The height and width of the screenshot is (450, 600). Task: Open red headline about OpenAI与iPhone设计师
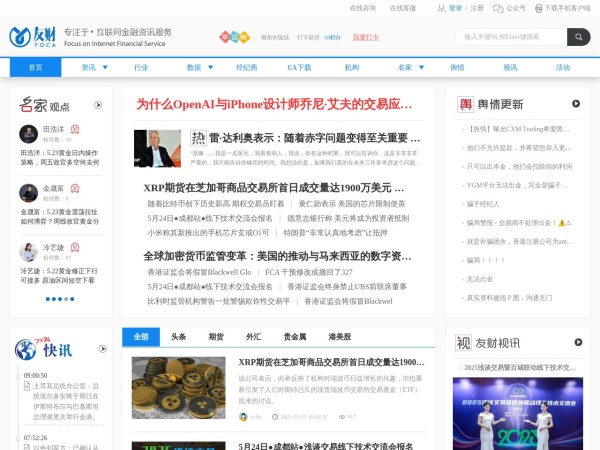click(274, 104)
